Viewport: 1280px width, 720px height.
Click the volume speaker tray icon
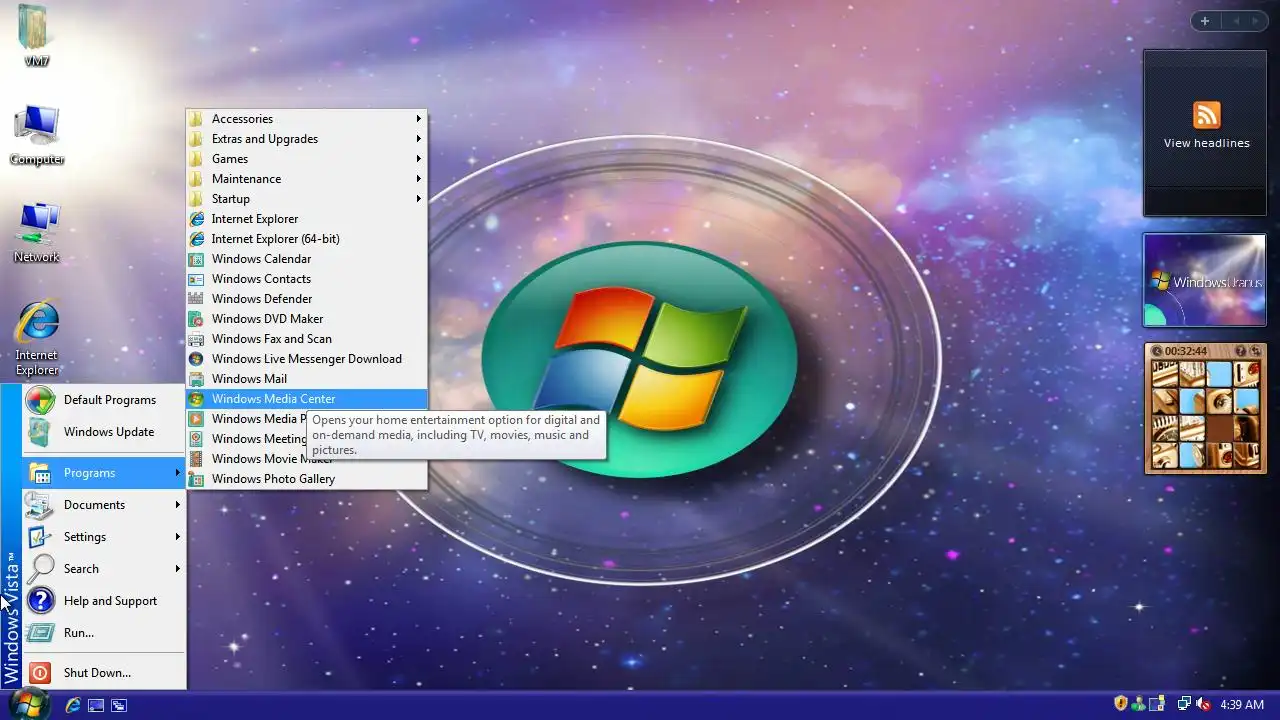pos(1203,705)
